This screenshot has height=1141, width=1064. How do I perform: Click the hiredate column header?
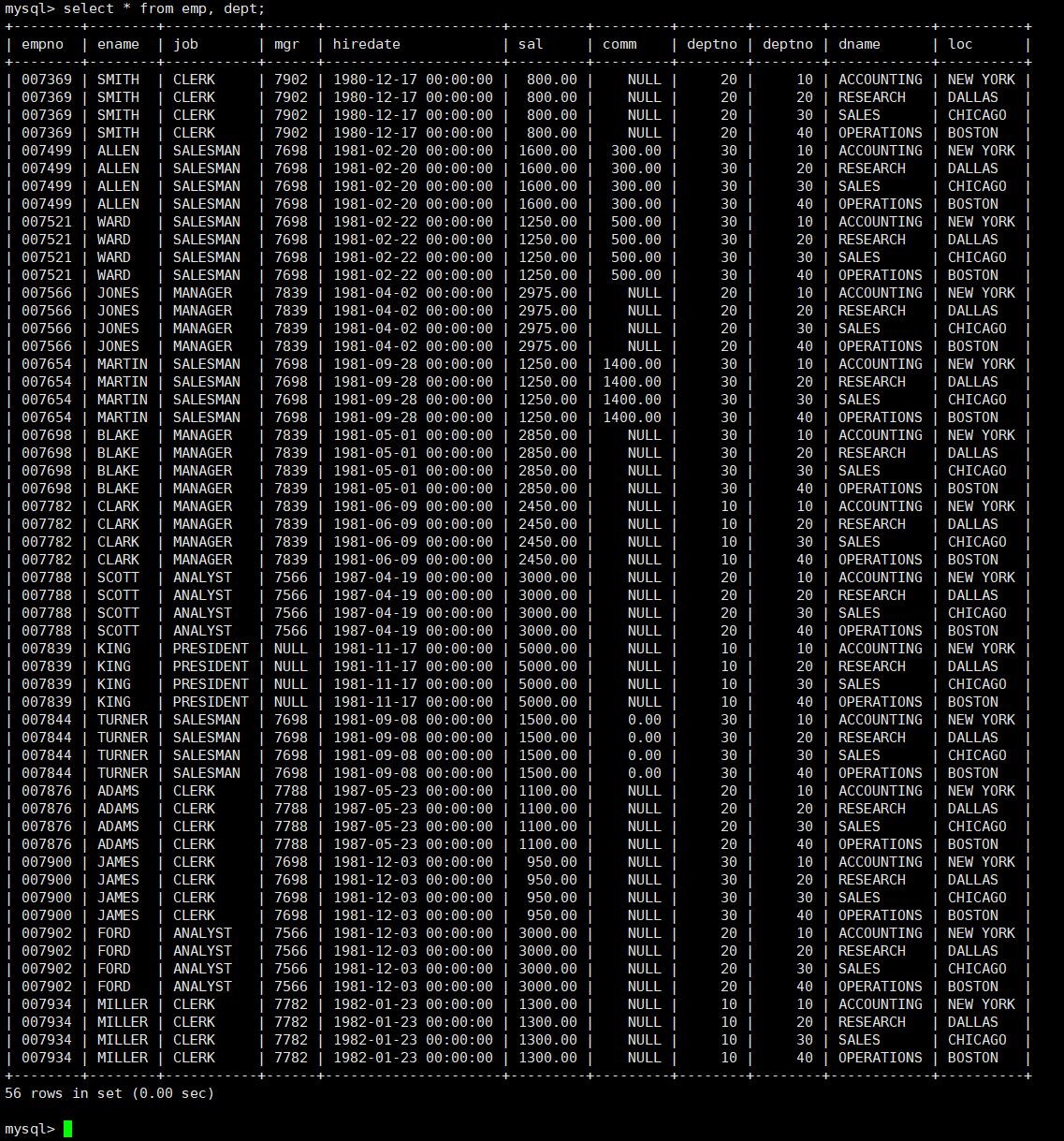(367, 44)
